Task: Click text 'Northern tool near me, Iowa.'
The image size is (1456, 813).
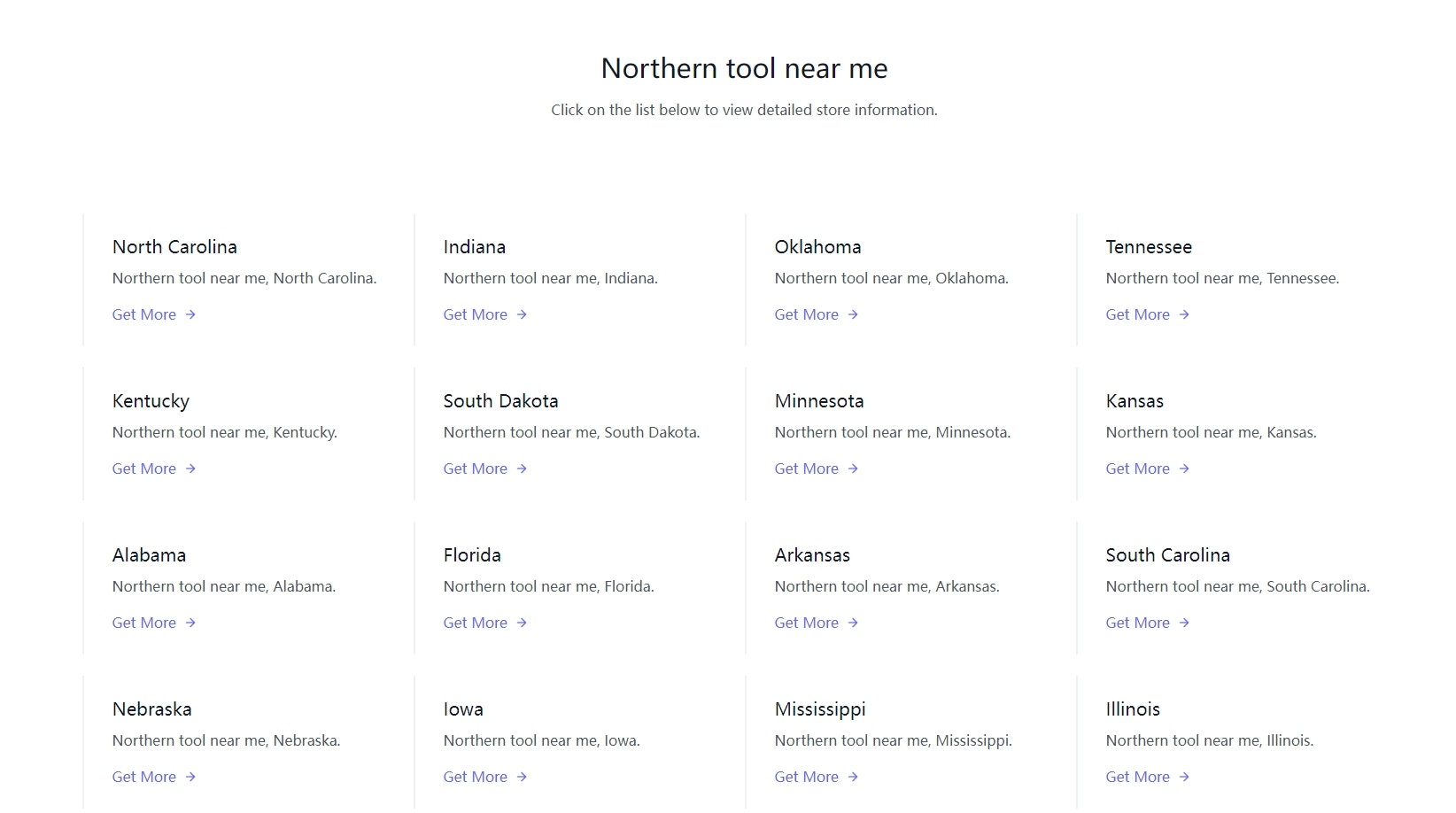Action: pos(541,740)
